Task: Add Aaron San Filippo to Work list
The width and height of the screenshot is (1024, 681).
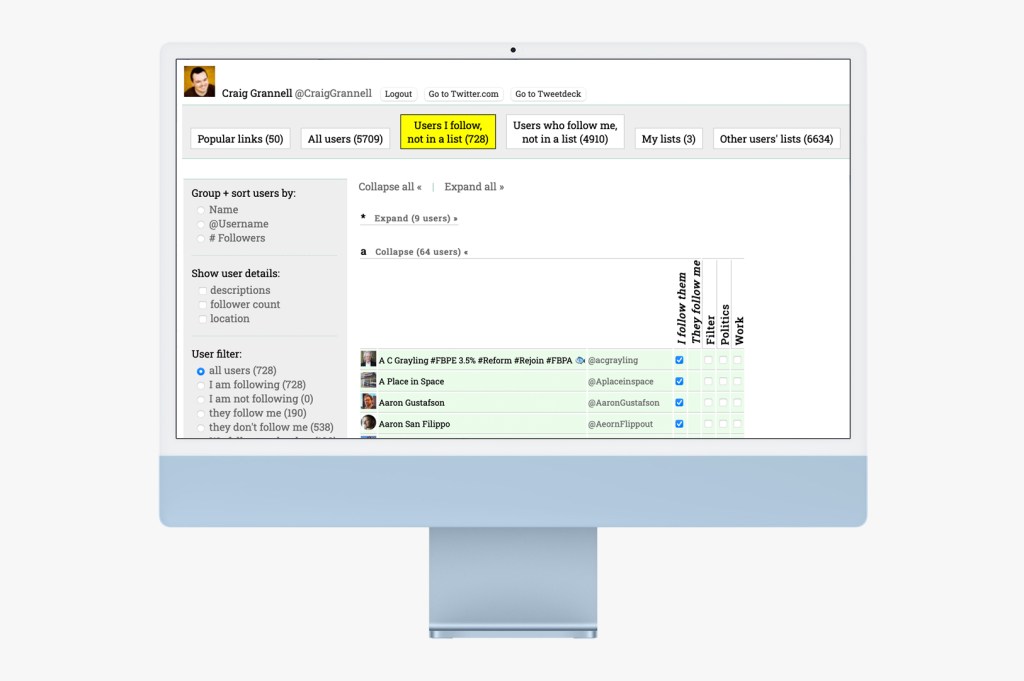Action: [737, 424]
